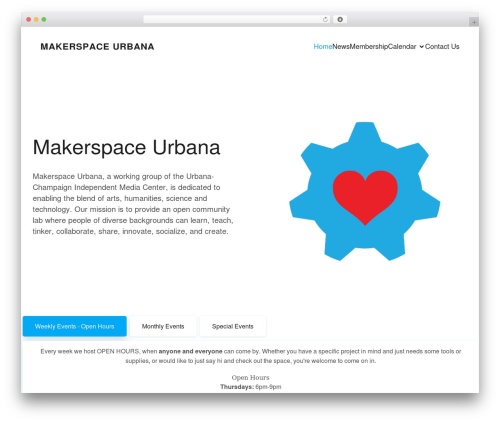
Task: Click the Thursdays: 6pm-9pm text
Action: 250,387
